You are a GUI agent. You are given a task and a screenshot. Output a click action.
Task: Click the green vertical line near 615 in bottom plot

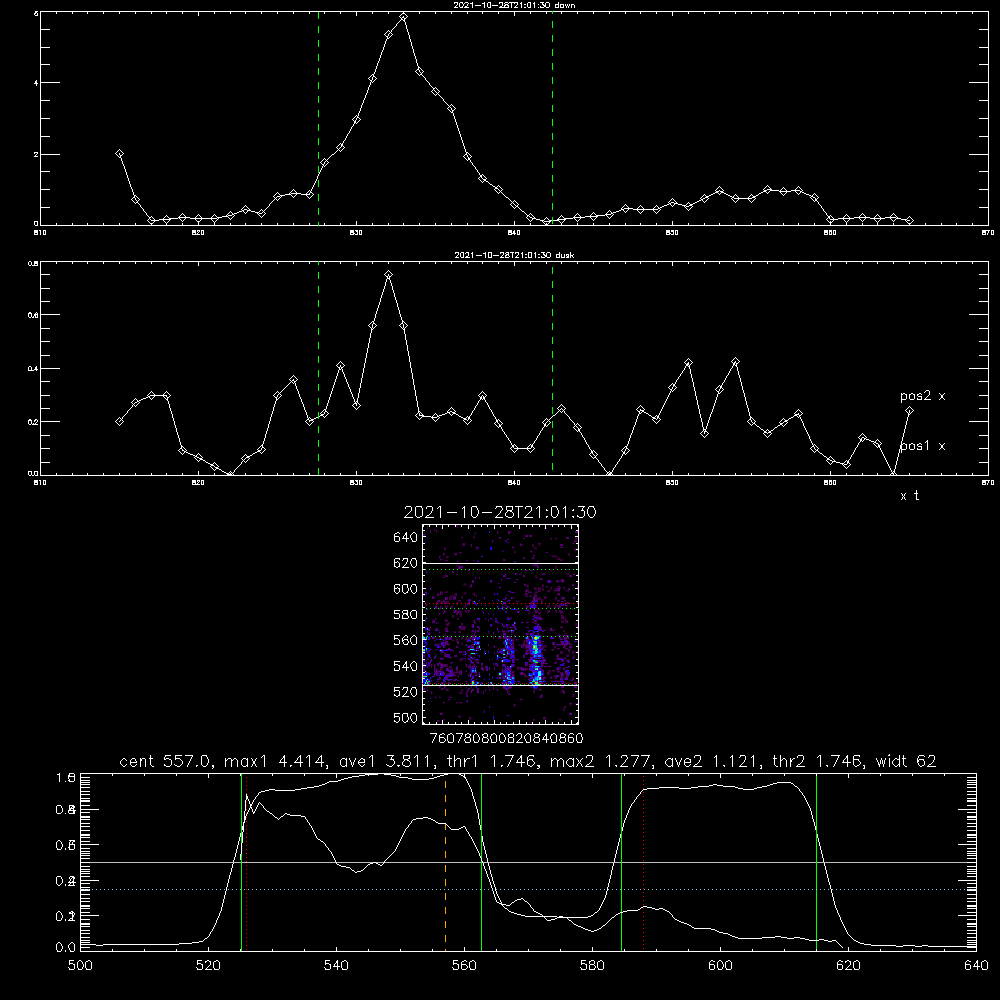(x=816, y=861)
